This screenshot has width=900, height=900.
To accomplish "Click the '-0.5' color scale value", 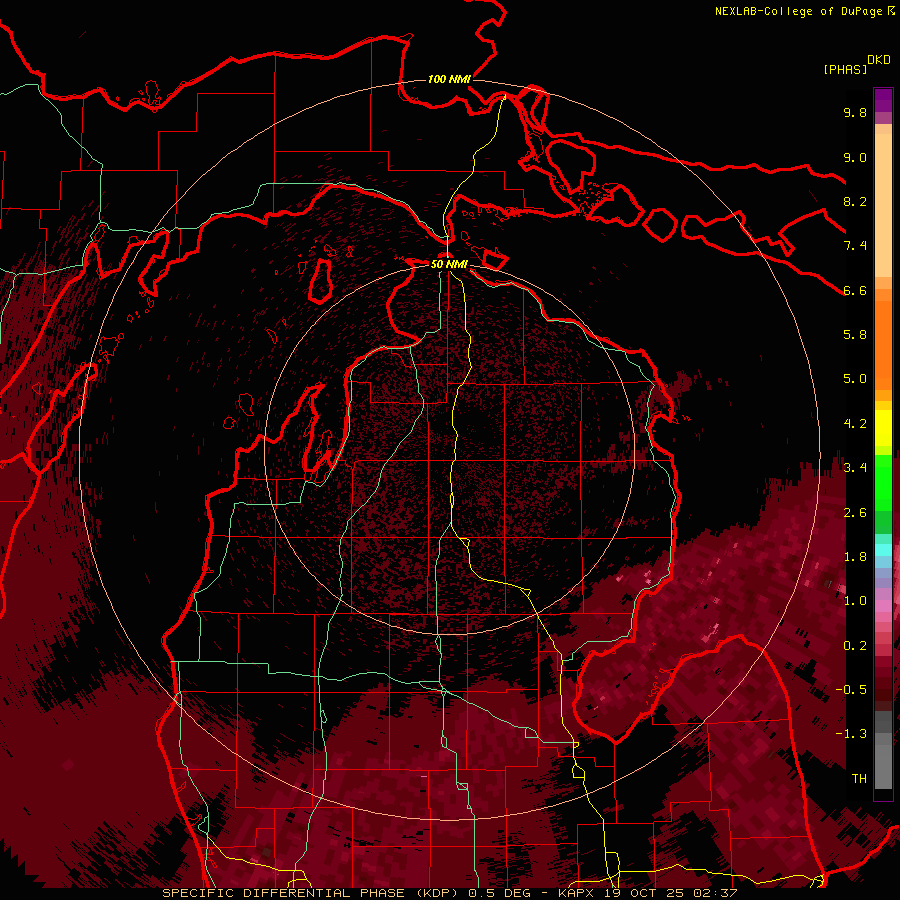I will (x=851, y=690).
